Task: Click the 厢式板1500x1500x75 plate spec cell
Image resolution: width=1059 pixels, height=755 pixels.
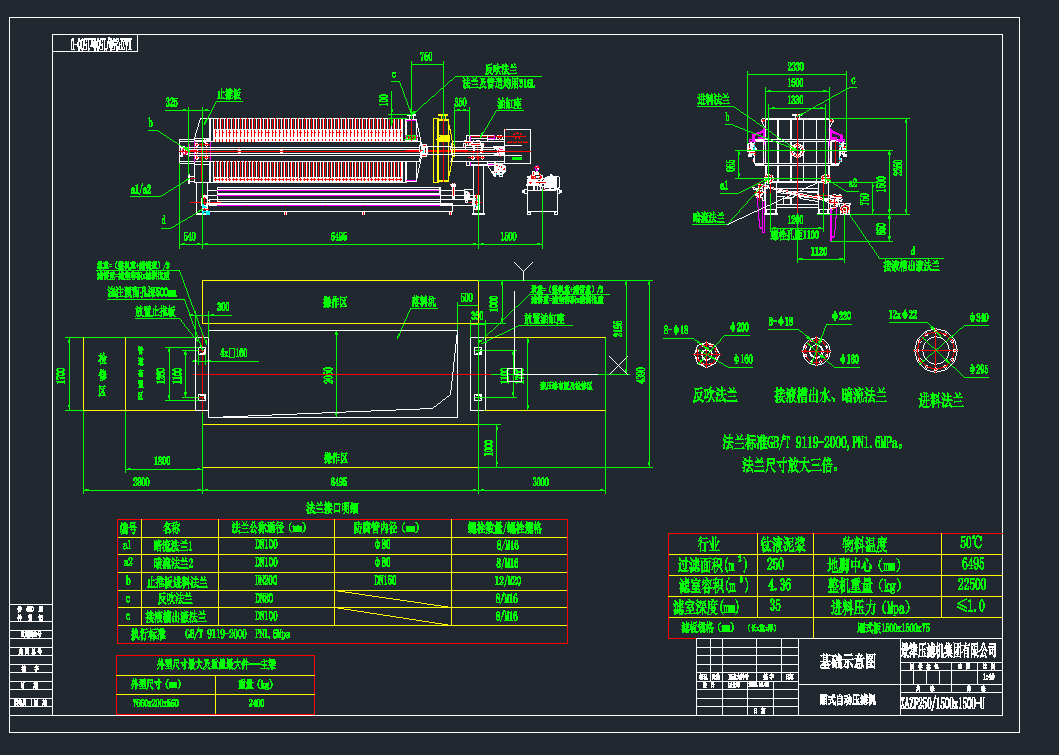Action: tap(895, 626)
